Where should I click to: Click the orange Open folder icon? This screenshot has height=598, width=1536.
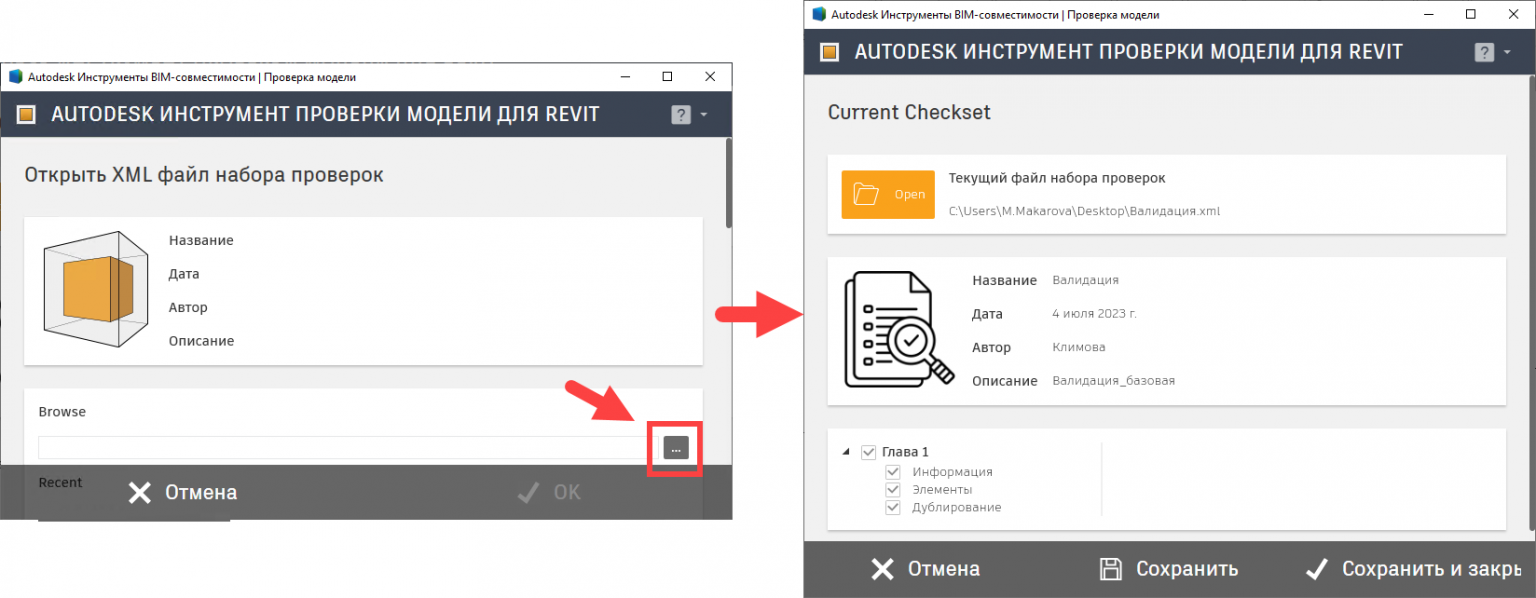887,194
